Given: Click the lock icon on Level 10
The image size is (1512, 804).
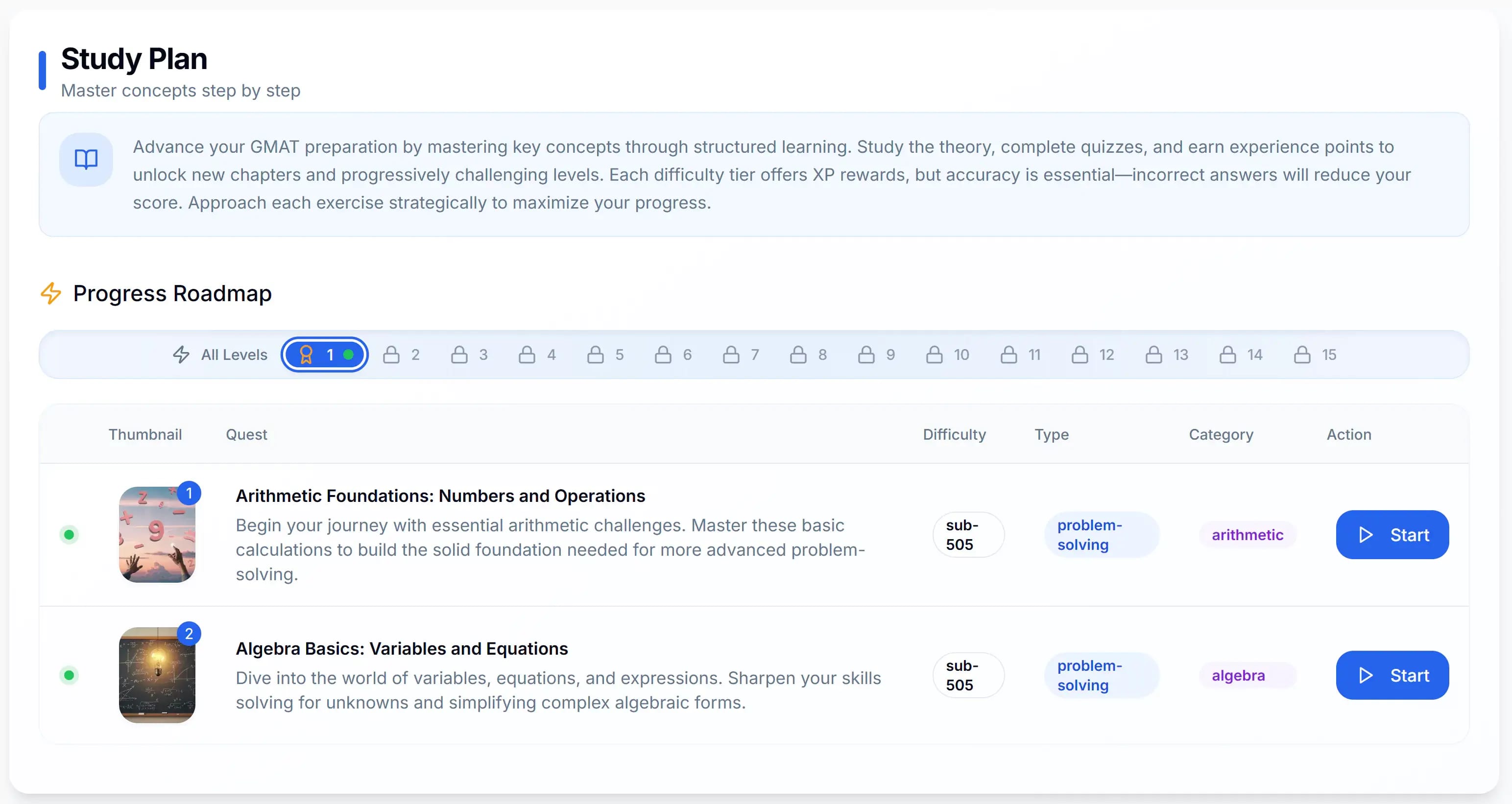Looking at the screenshot, I should [935, 354].
